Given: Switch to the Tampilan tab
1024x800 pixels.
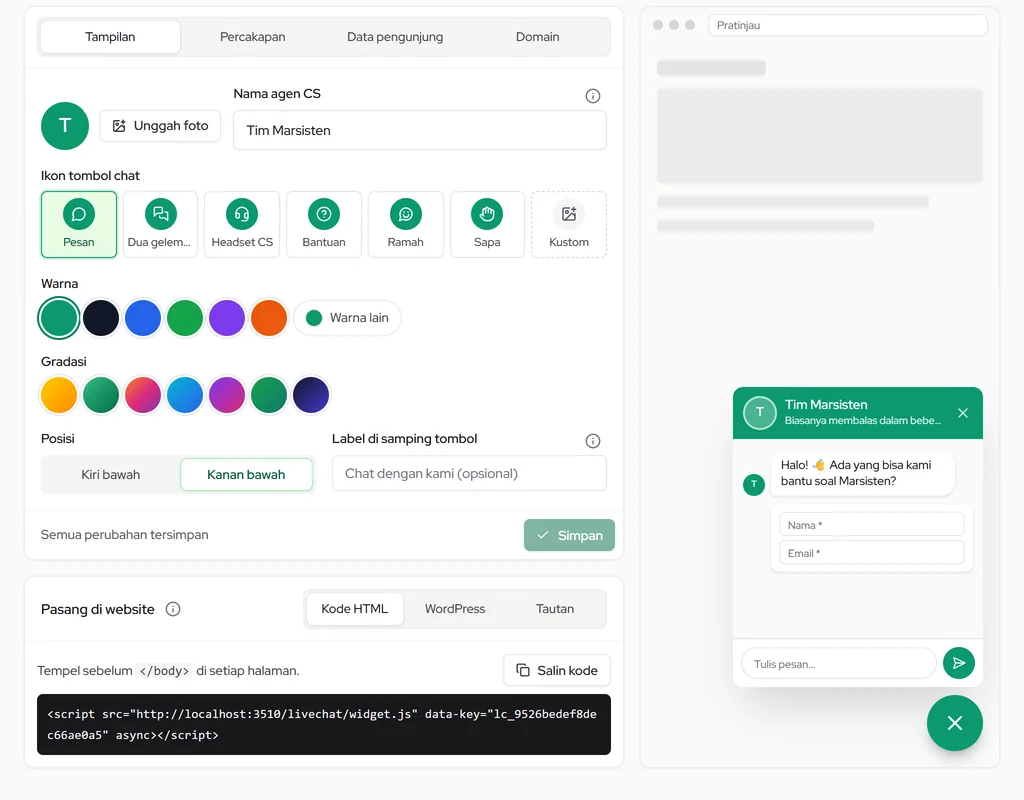Looking at the screenshot, I should [x=110, y=37].
